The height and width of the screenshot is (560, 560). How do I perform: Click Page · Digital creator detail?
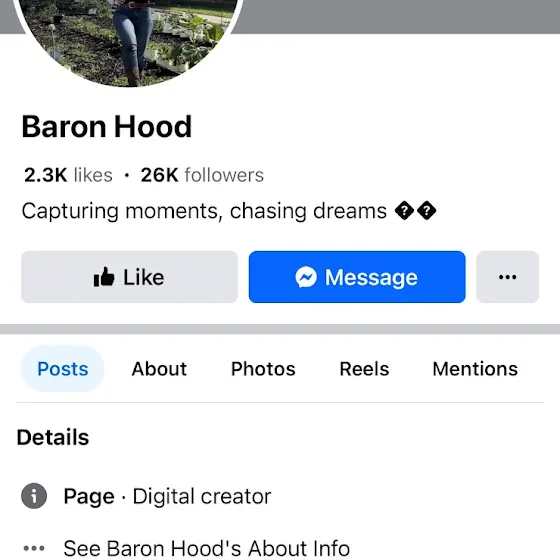167,496
